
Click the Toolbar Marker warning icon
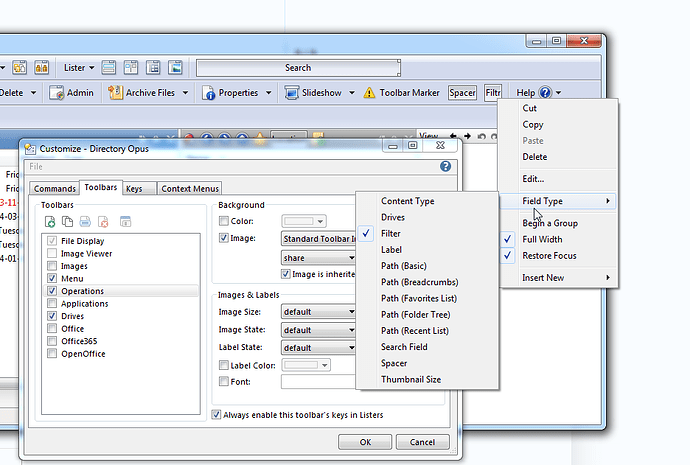click(x=370, y=93)
